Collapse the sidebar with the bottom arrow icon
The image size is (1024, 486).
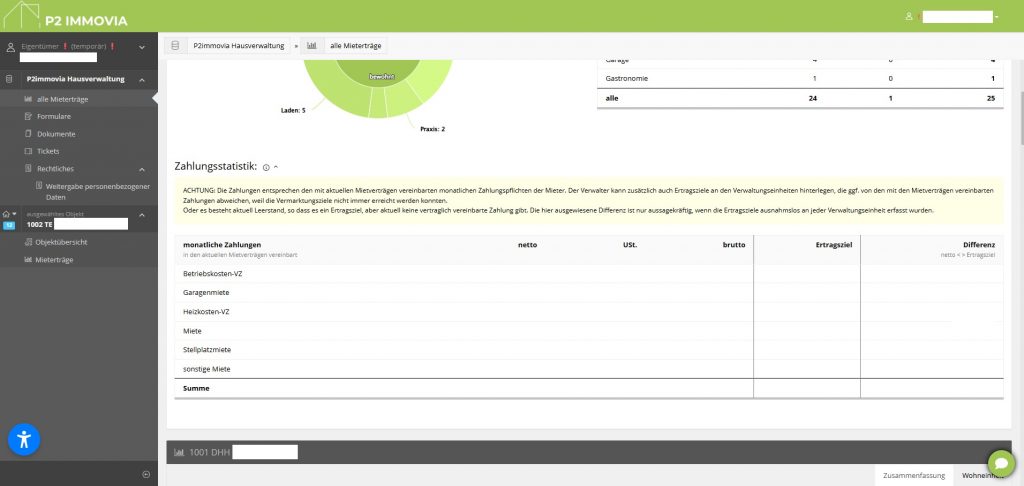tap(145, 474)
